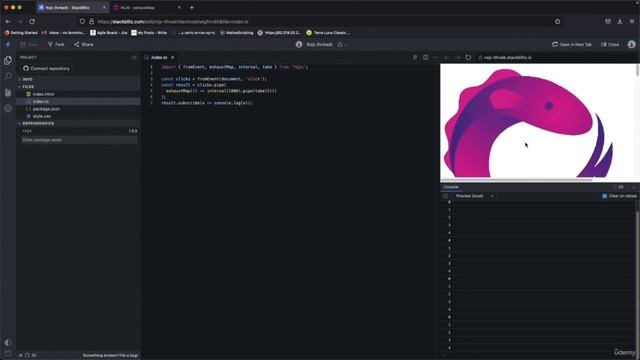640x360 pixels.
Task: Click Something broken? File a bug link
Action: [110, 356]
